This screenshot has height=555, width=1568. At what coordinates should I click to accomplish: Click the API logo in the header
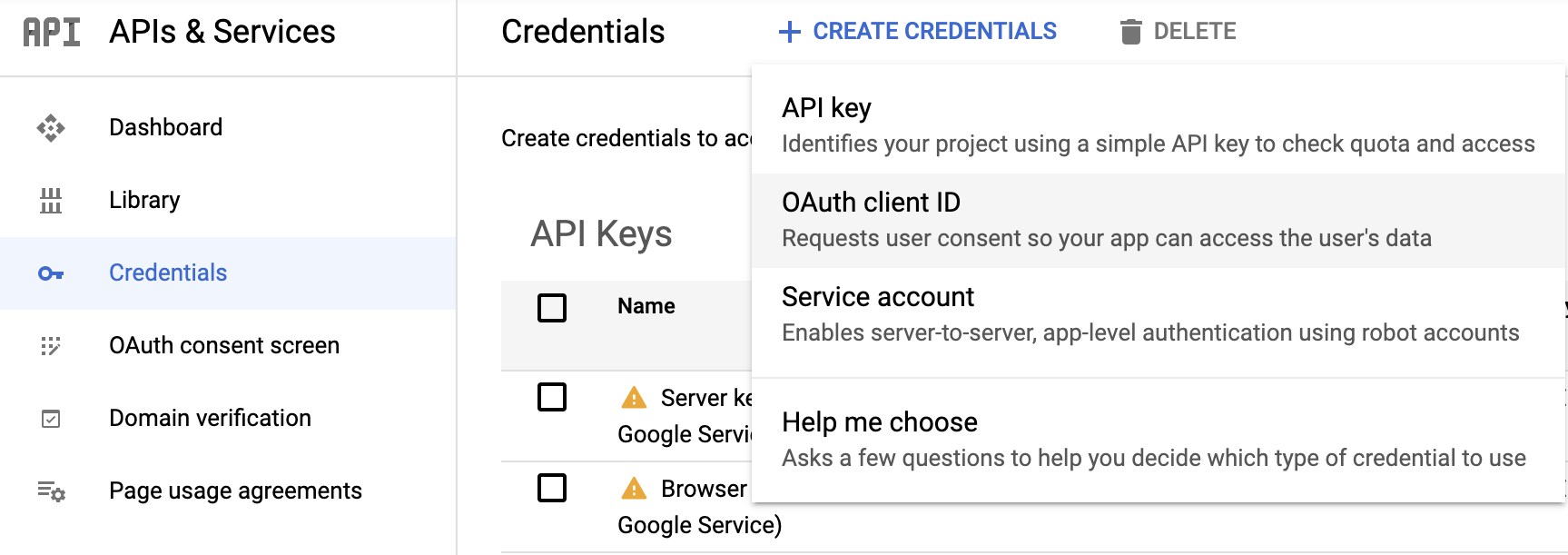48,31
